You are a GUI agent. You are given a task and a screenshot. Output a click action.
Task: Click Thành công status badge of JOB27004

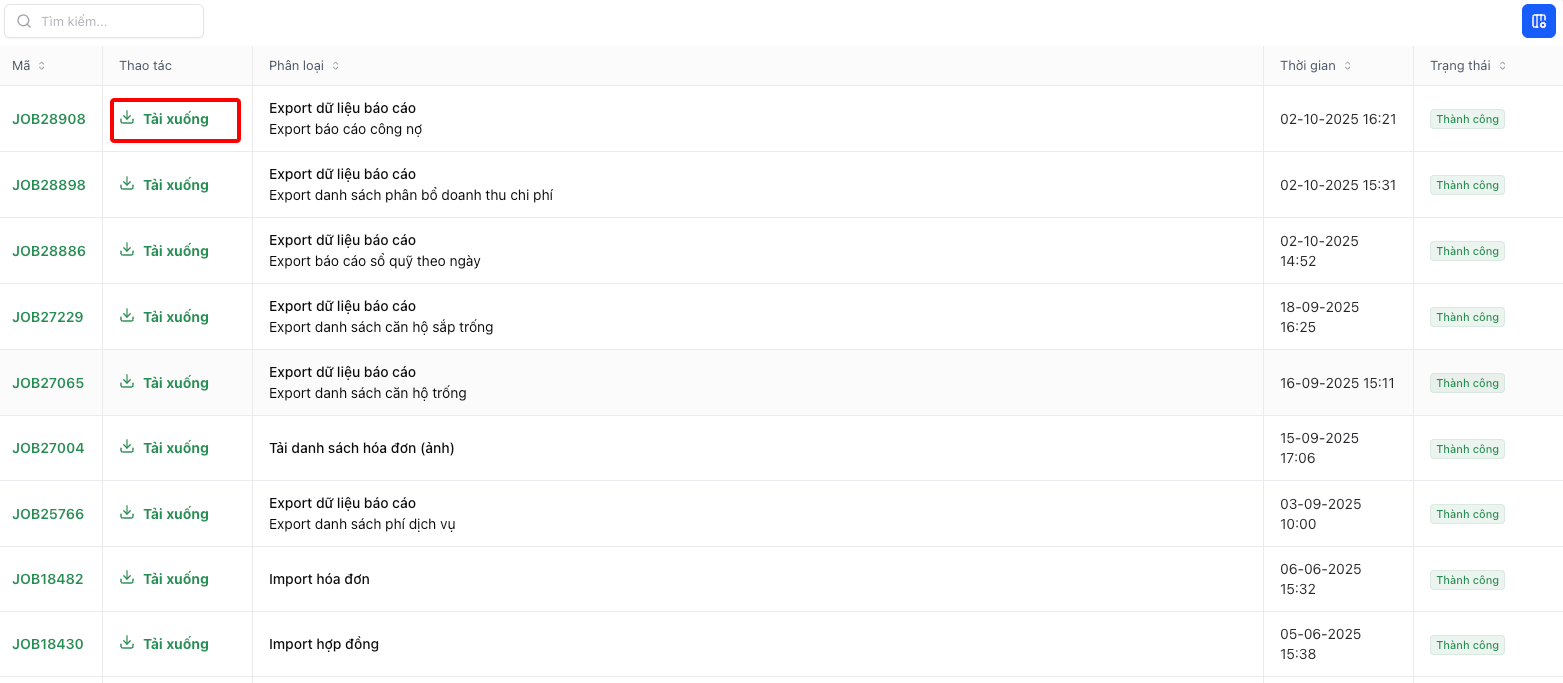pyautogui.click(x=1467, y=449)
